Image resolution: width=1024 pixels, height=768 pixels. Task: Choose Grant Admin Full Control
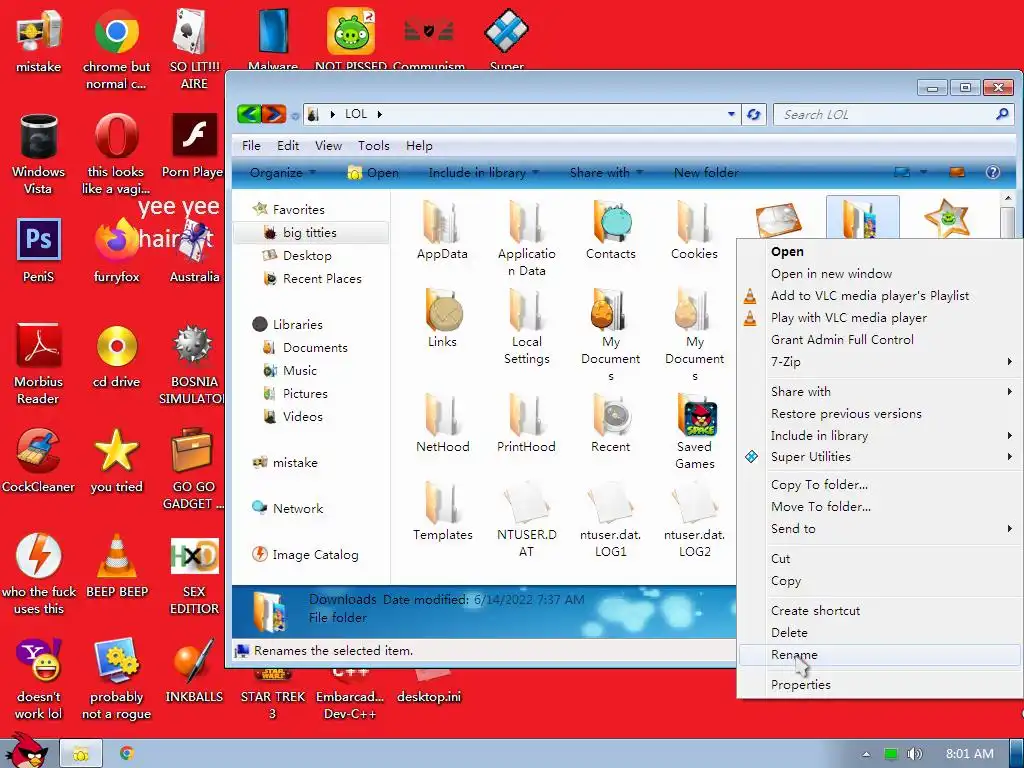click(x=881, y=339)
